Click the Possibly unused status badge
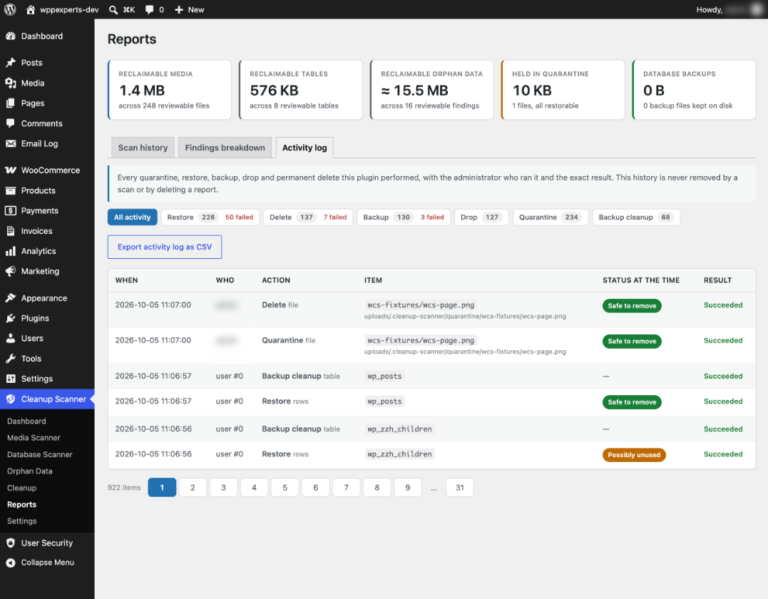The image size is (768, 599). pyautogui.click(x=634, y=455)
